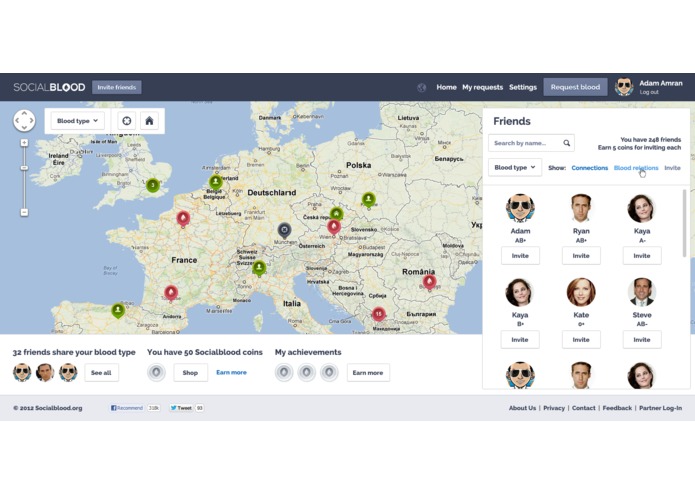Image resolution: width=695 pixels, height=494 pixels.
Task: Open the red marker near Toulouse
Action: (171, 293)
